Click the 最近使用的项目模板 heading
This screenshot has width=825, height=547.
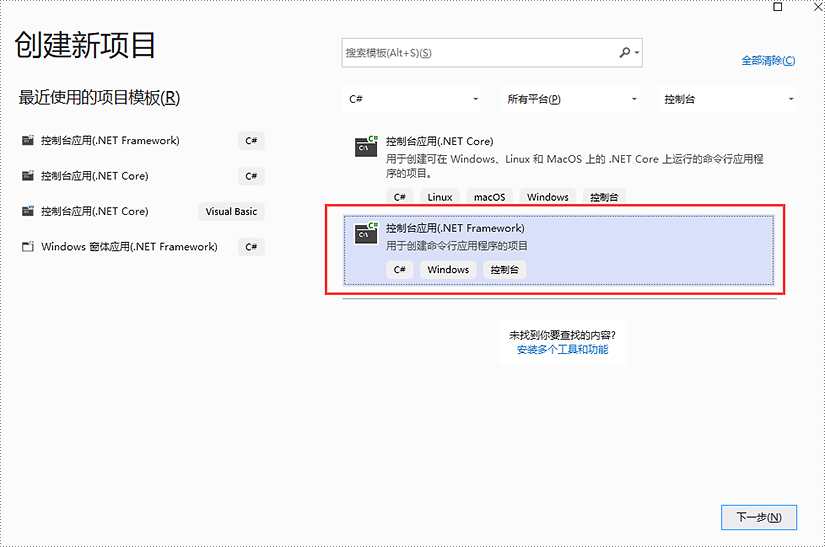pyautogui.click(x=99, y=97)
